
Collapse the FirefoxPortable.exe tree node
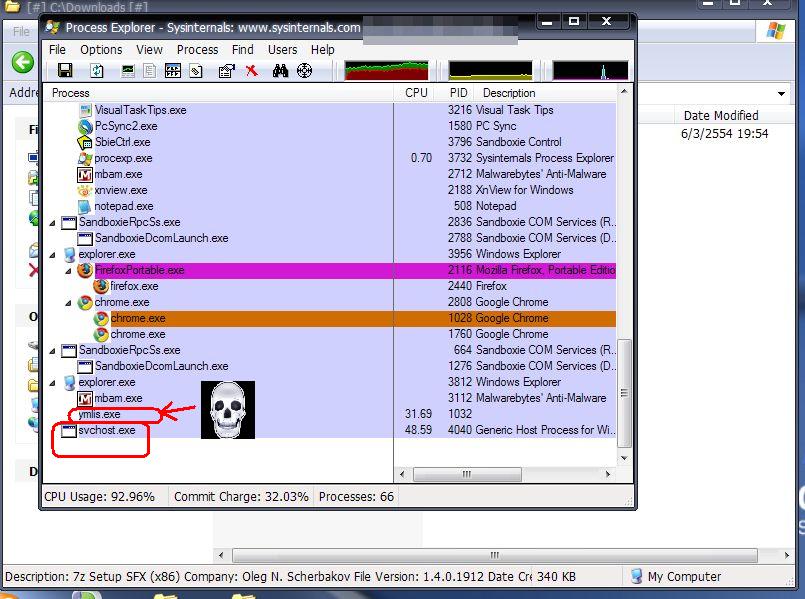point(68,270)
